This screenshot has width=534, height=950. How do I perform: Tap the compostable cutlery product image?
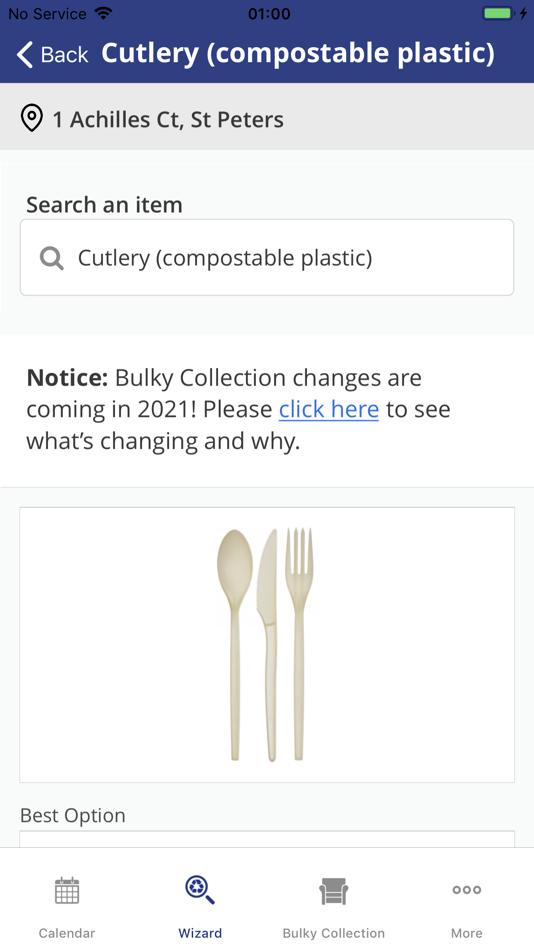tap(265, 645)
